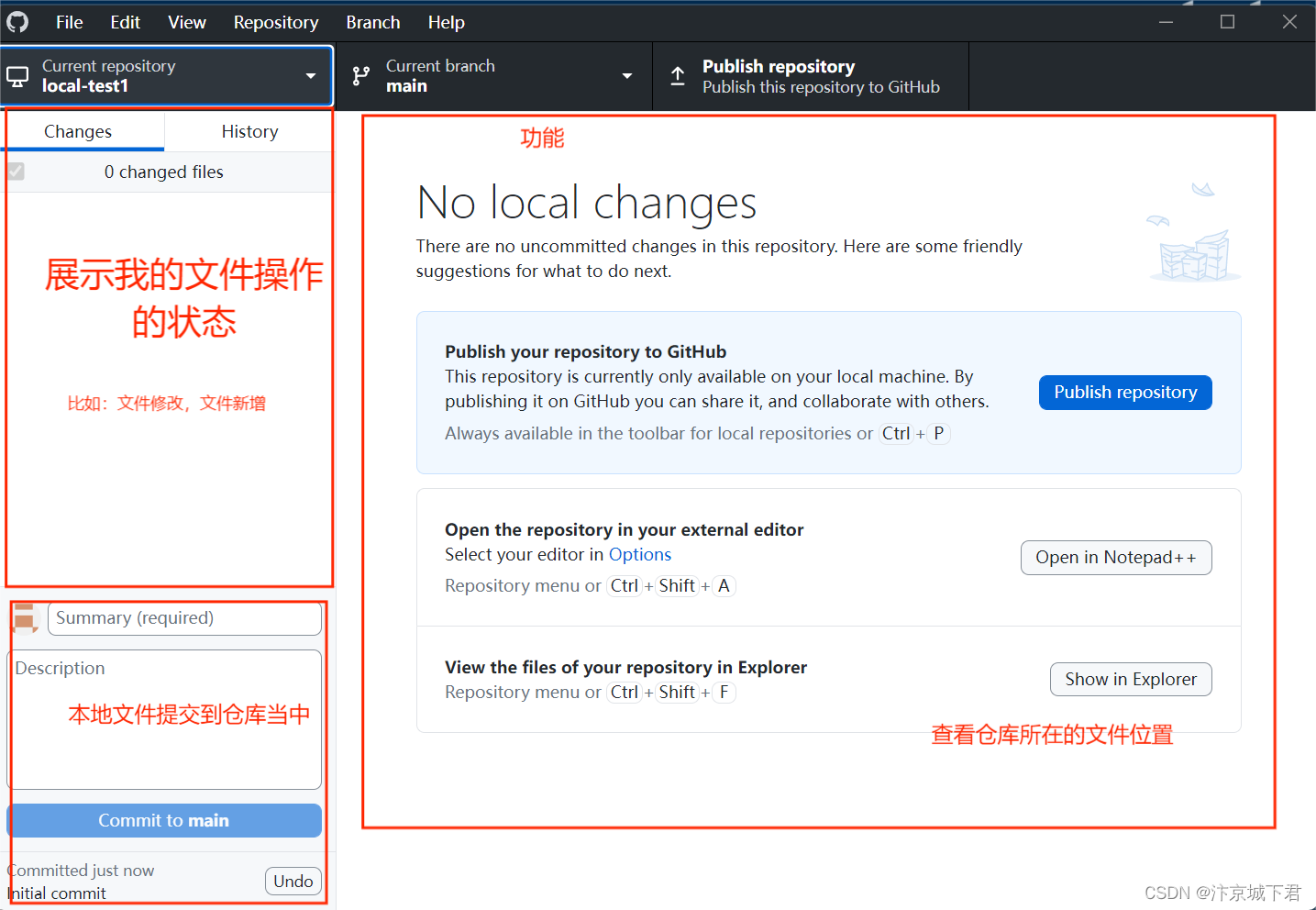Undo the initial commit
Viewport: 1316px width, 910px height.
[293, 881]
